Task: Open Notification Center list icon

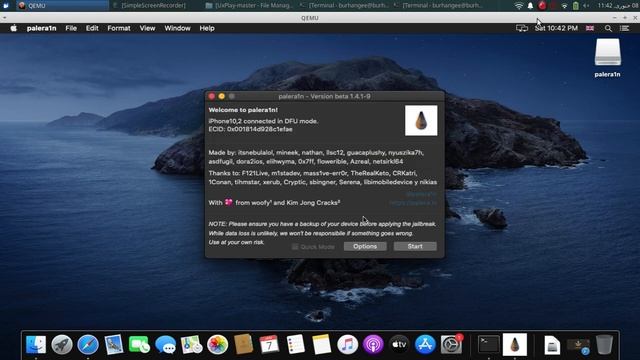Action: click(624, 28)
